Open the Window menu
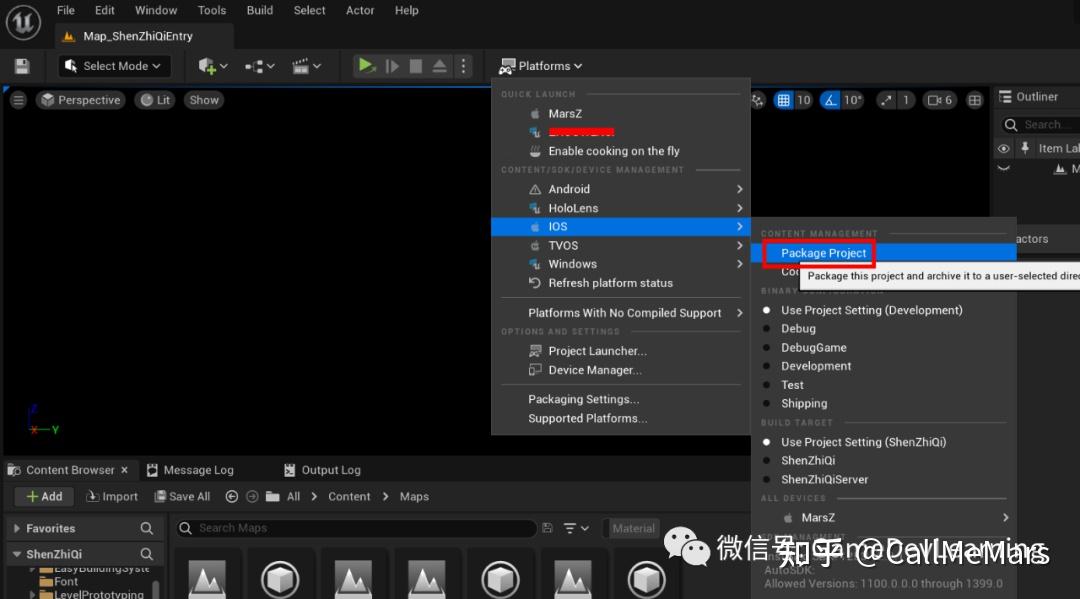This screenshot has height=599, width=1080. tap(156, 10)
